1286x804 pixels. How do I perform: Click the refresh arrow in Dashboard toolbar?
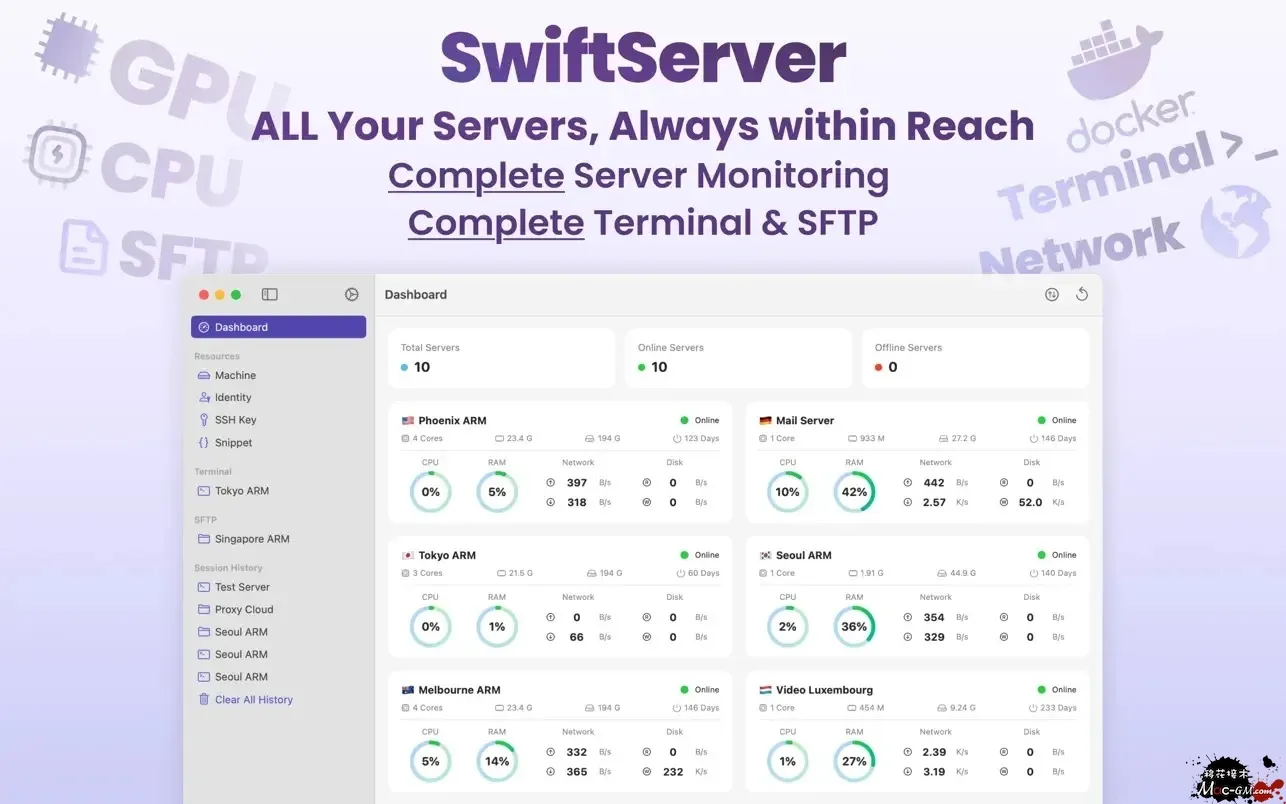pyautogui.click(x=1081, y=294)
